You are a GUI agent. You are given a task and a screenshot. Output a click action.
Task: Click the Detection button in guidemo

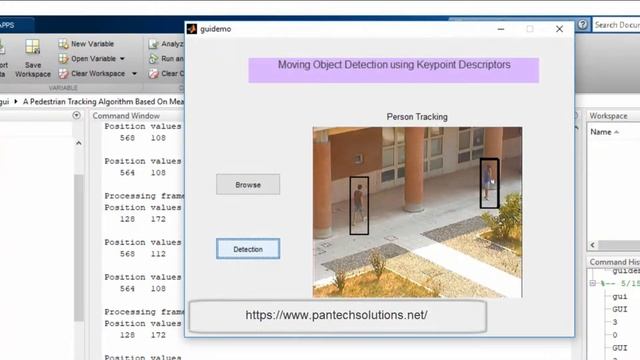coord(248,249)
